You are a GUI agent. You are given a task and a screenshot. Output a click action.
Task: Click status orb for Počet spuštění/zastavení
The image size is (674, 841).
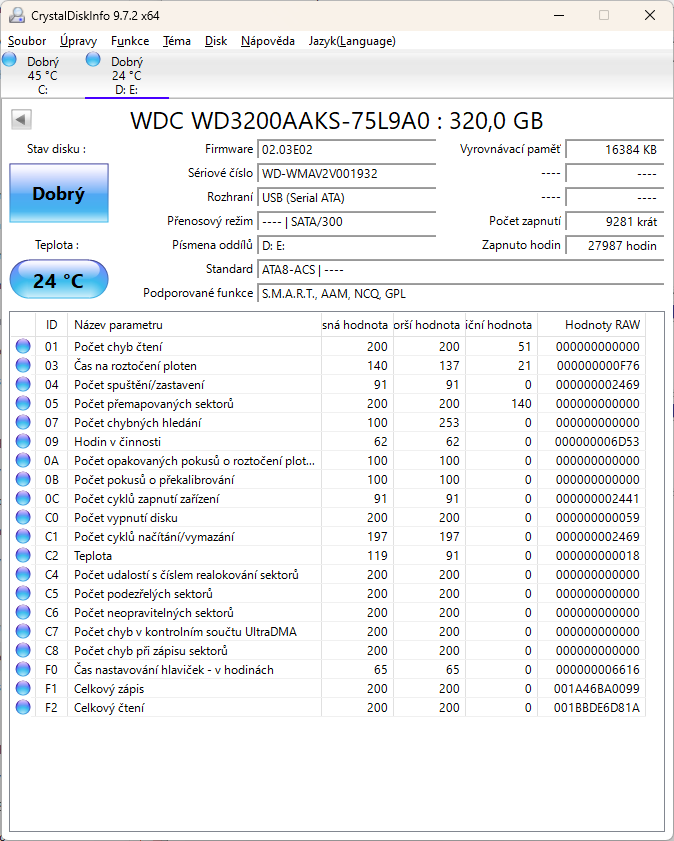[23, 385]
